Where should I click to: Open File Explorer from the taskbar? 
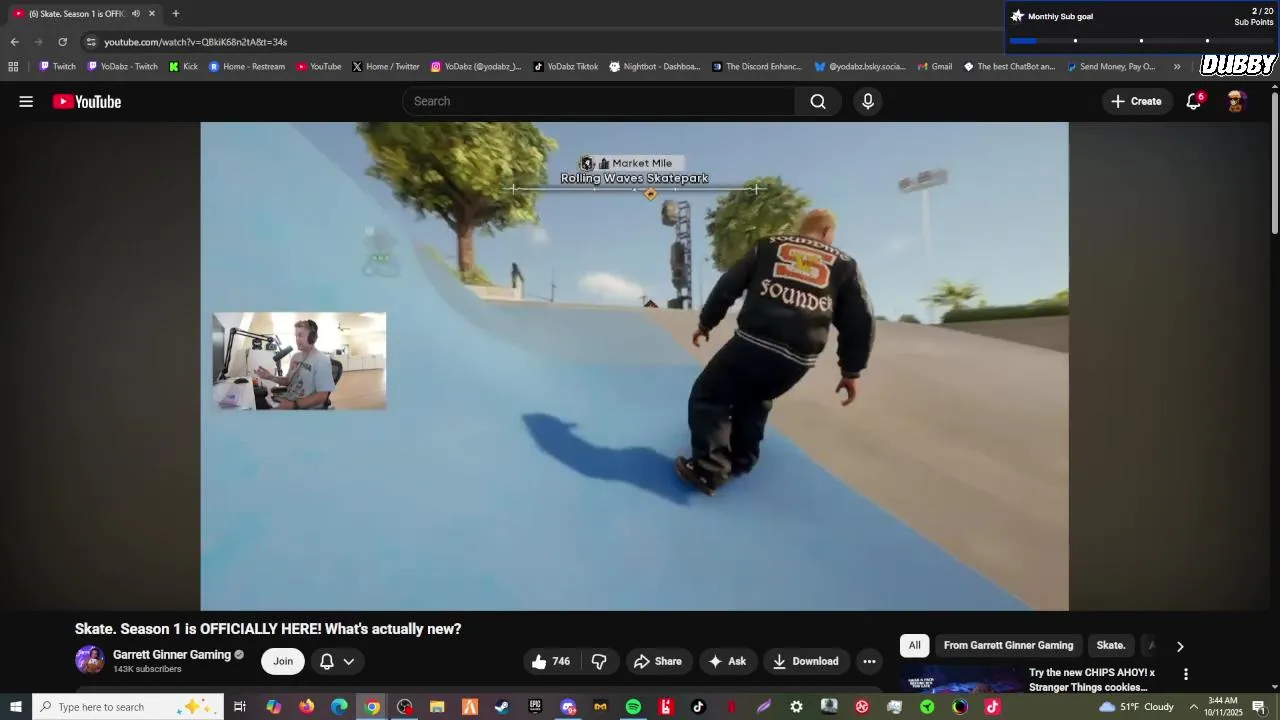point(437,707)
